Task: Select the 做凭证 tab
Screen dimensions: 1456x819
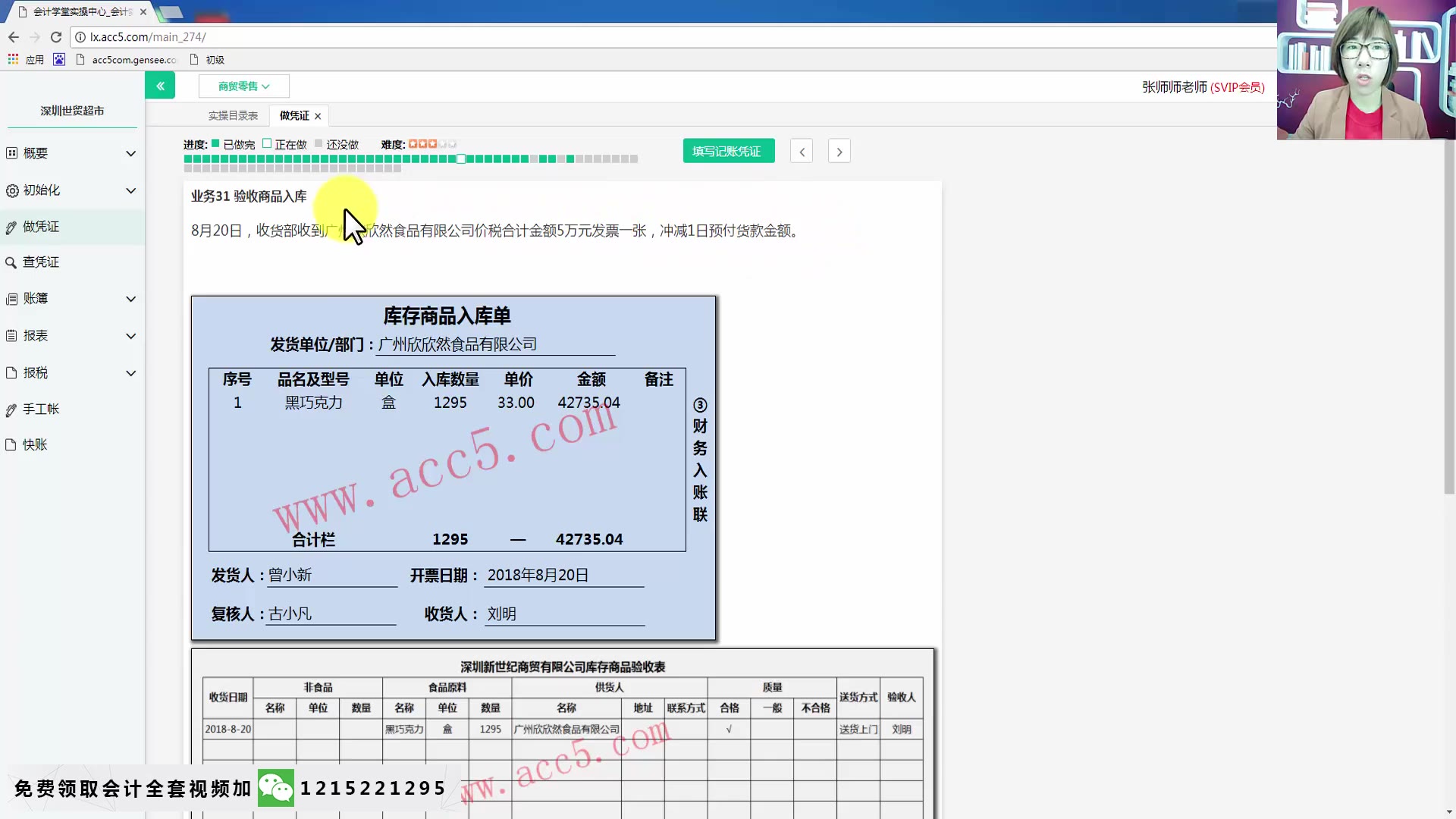Action: click(x=292, y=115)
